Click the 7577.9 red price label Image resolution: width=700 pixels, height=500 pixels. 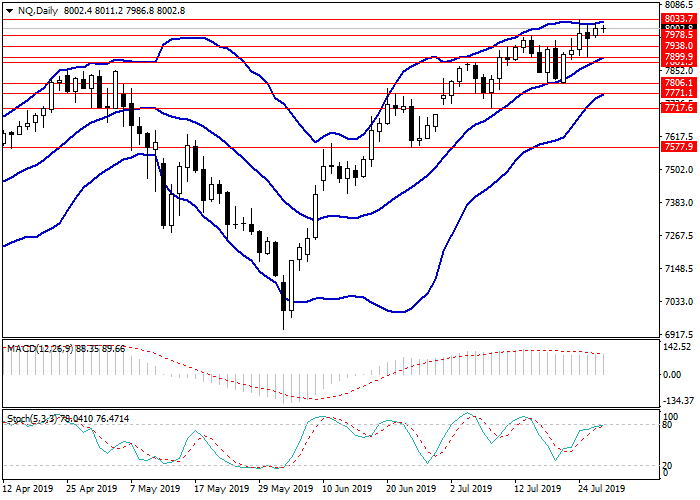[x=679, y=146]
